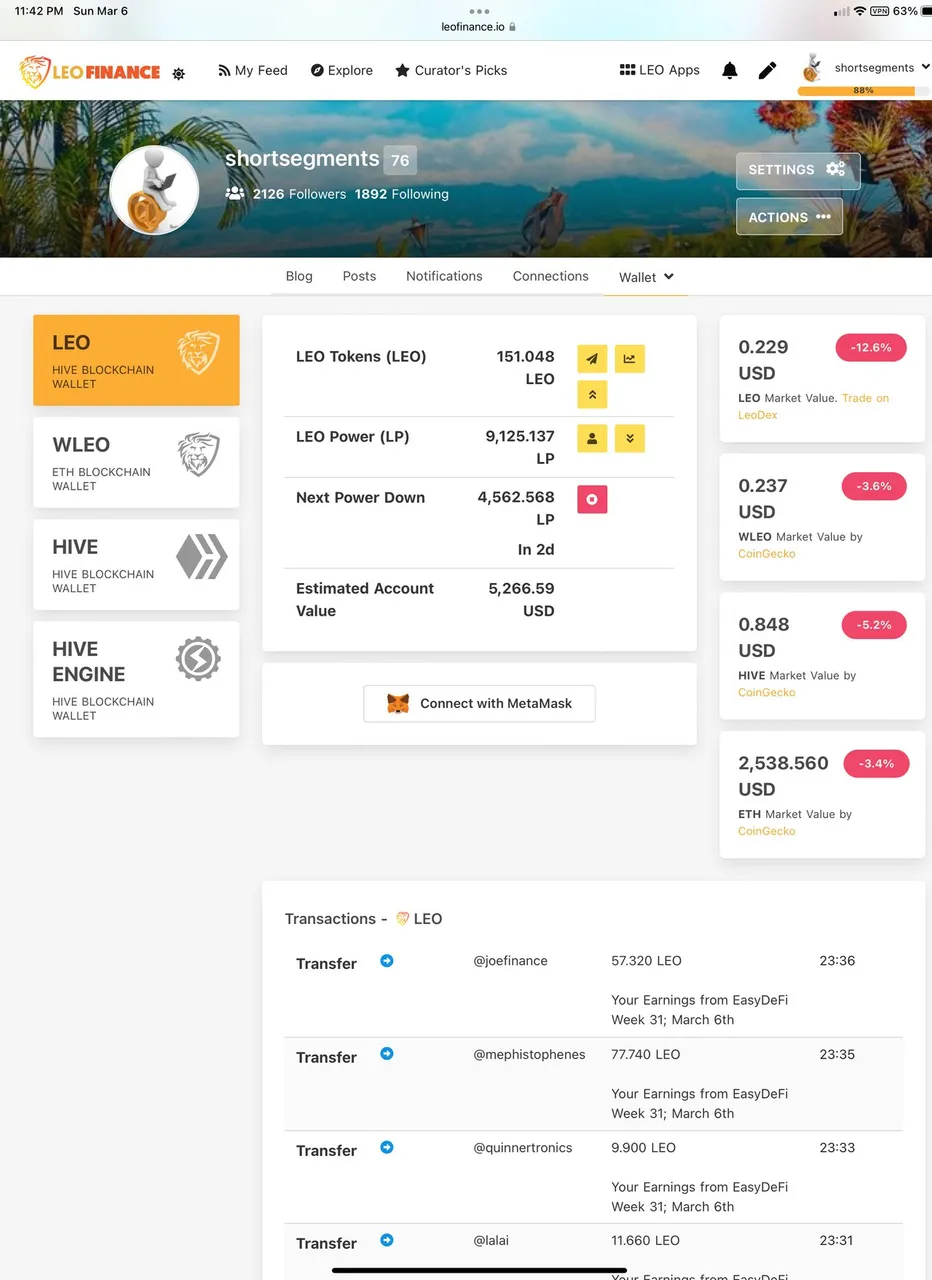Switch to the Notifications tab
Image resolution: width=932 pixels, height=1280 pixels.
[x=444, y=276]
